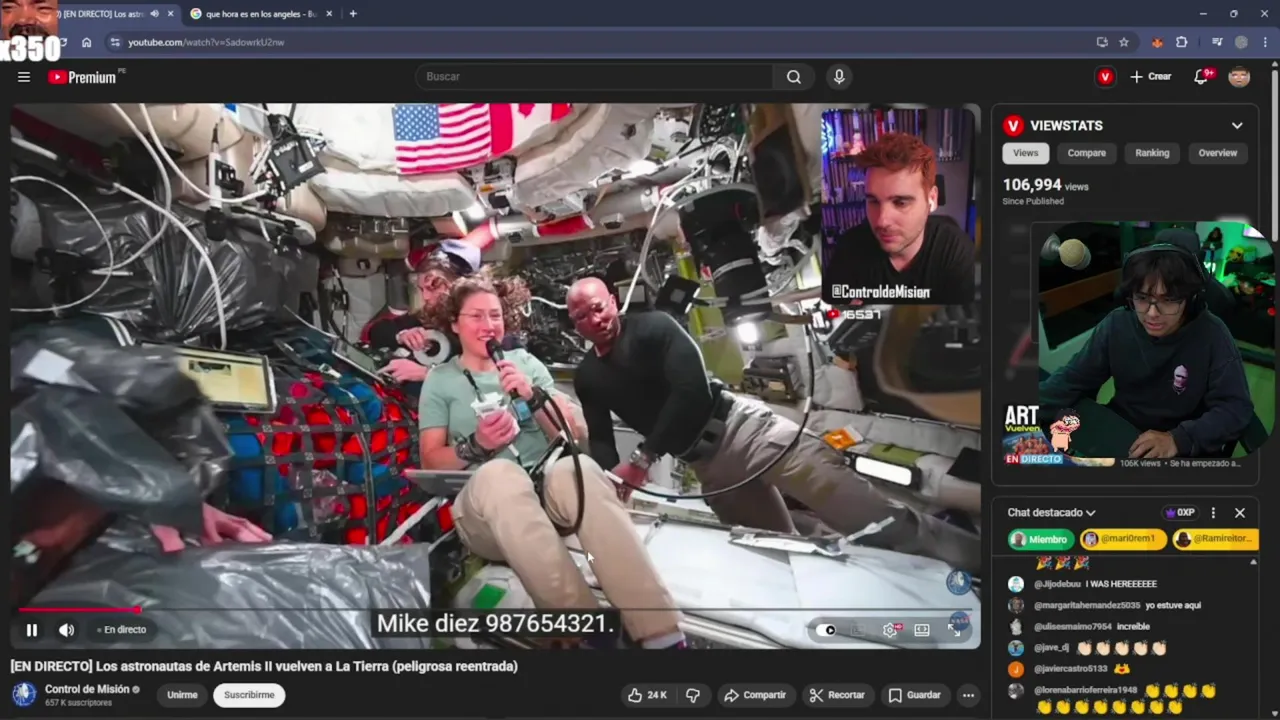
Task: Open @margaritahernandez5035 chat username
Action: click(1087, 605)
